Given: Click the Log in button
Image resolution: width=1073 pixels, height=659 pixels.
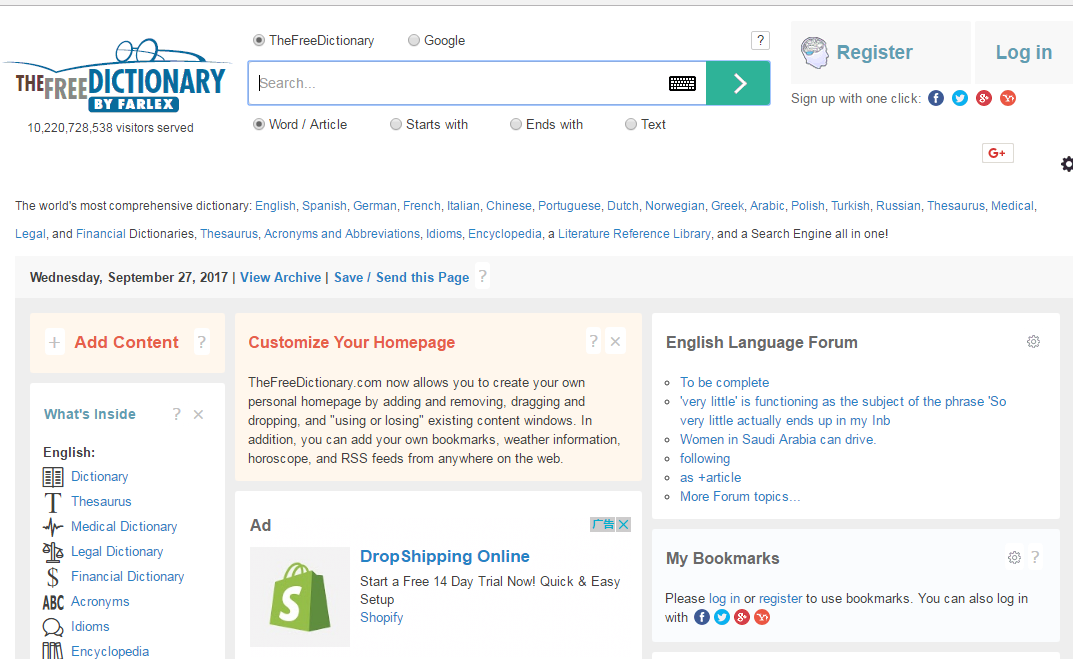Looking at the screenshot, I should click(x=1024, y=53).
